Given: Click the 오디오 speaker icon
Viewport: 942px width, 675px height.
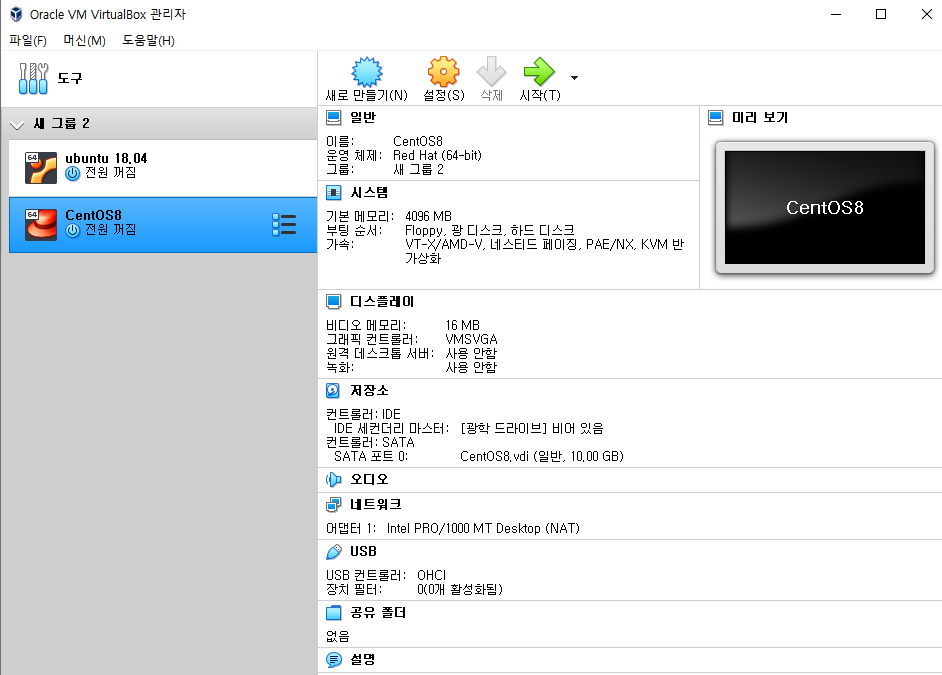Looking at the screenshot, I should (333, 479).
